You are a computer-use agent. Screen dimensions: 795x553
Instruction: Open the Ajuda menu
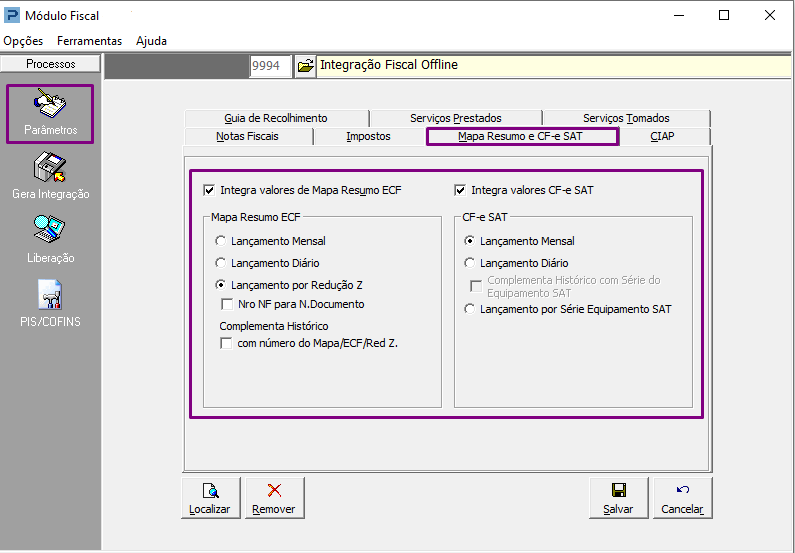(x=152, y=41)
